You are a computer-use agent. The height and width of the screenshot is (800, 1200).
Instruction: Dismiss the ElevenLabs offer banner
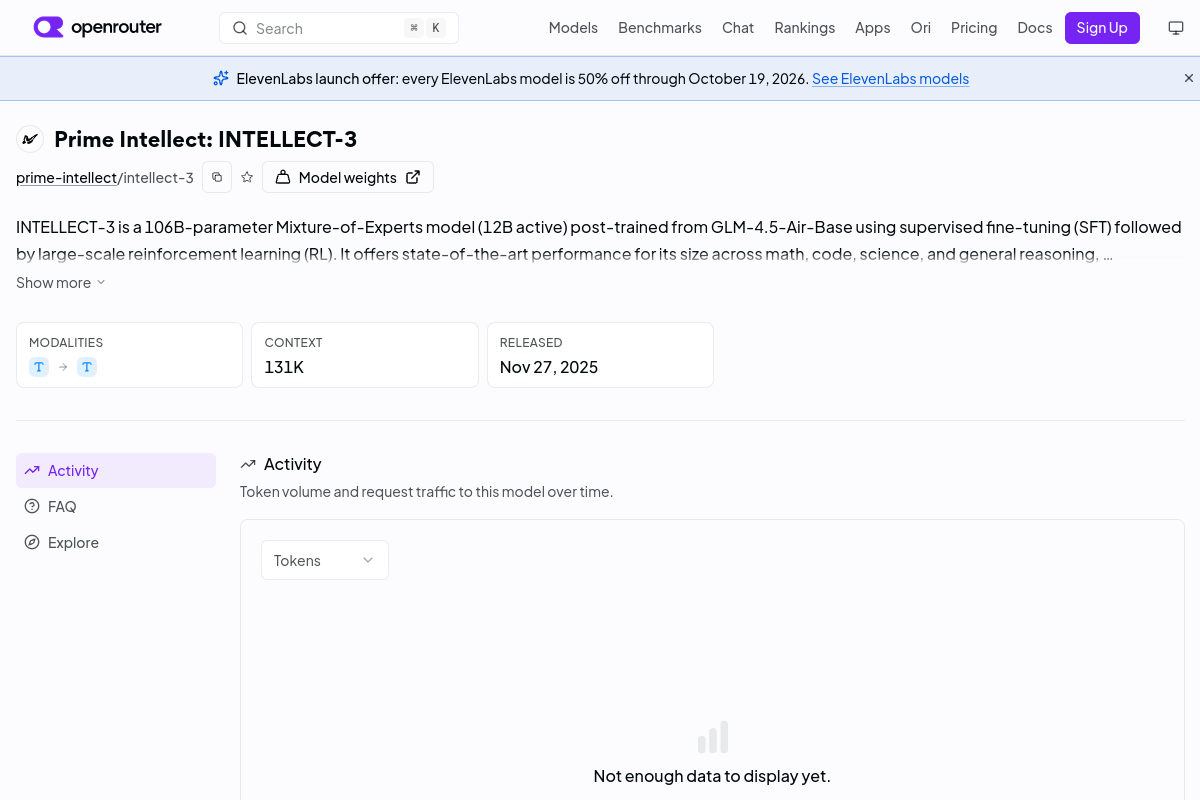click(1189, 78)
